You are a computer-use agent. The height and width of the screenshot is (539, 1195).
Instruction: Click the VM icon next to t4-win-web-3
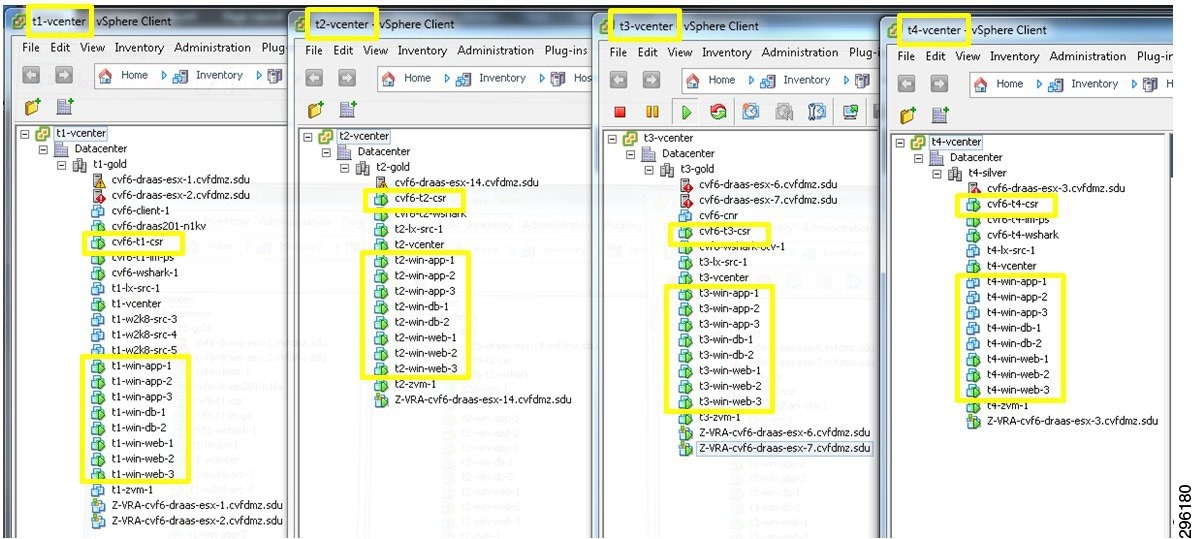click(x=973, y=390)
